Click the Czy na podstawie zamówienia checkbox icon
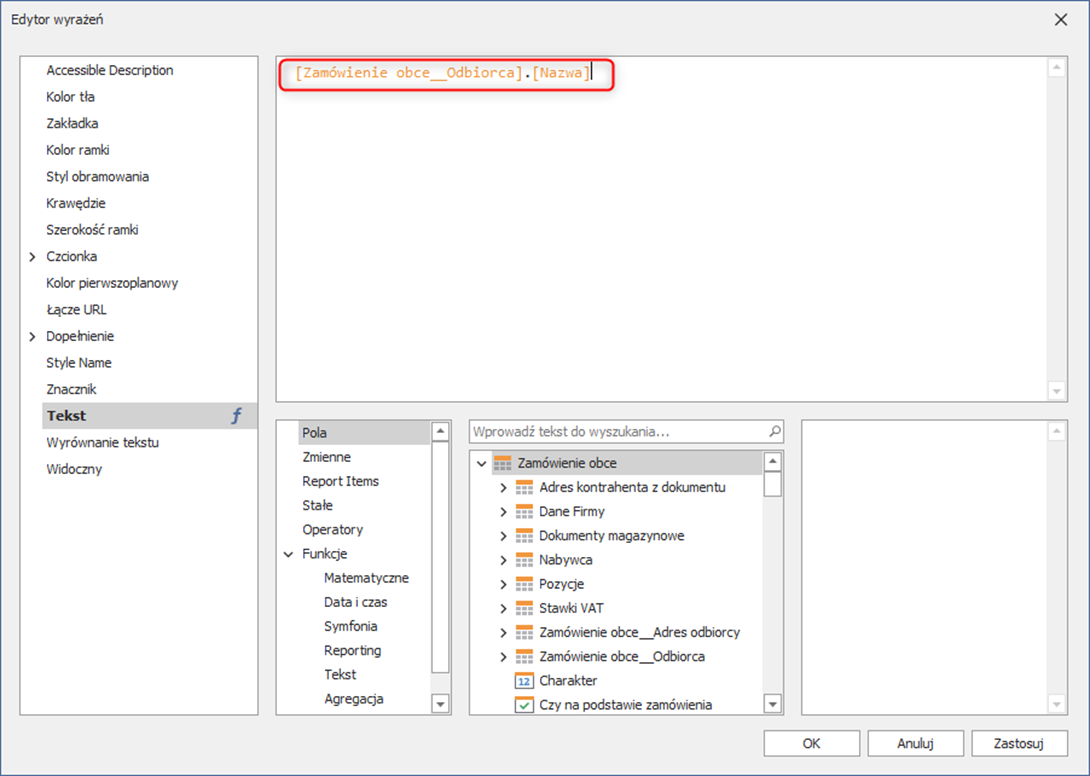 (x=525, y=705)
